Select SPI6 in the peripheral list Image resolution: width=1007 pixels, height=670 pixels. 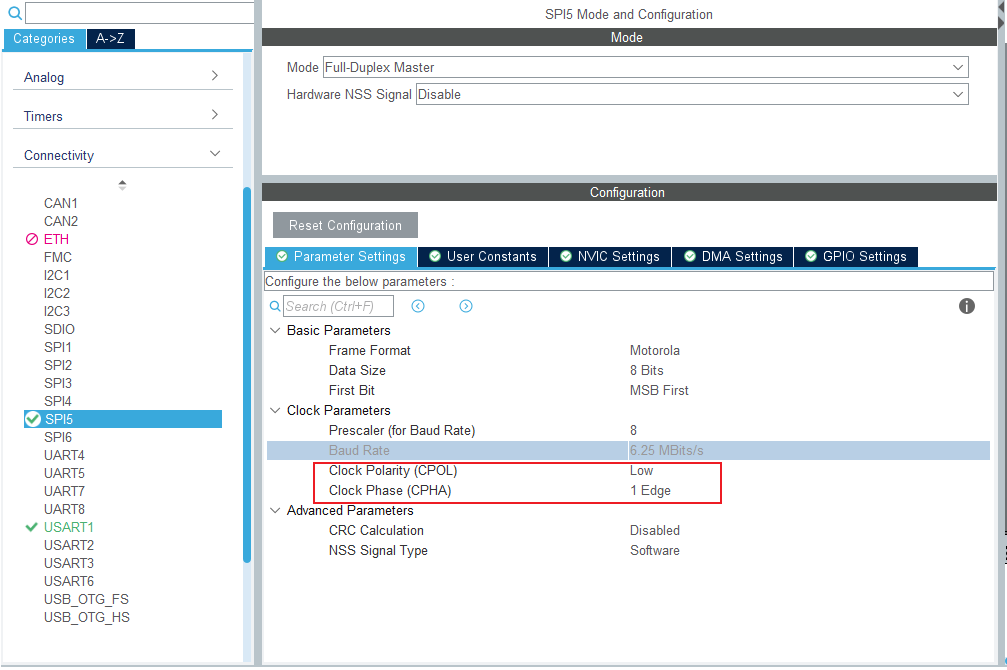[x=58, y=437]
